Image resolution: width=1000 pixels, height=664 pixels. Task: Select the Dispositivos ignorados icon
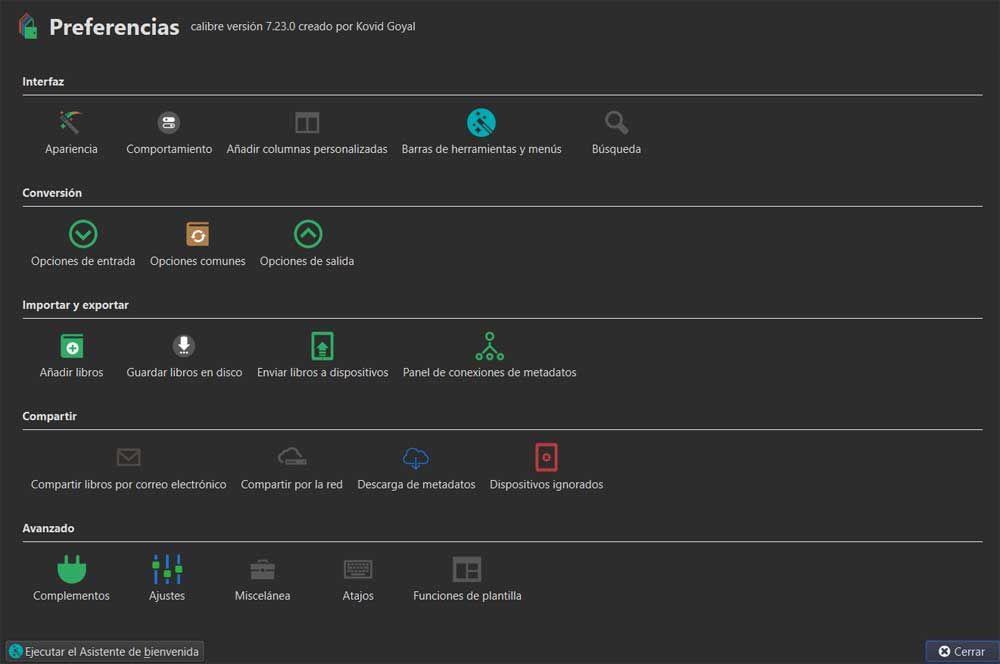pos(546,458)
